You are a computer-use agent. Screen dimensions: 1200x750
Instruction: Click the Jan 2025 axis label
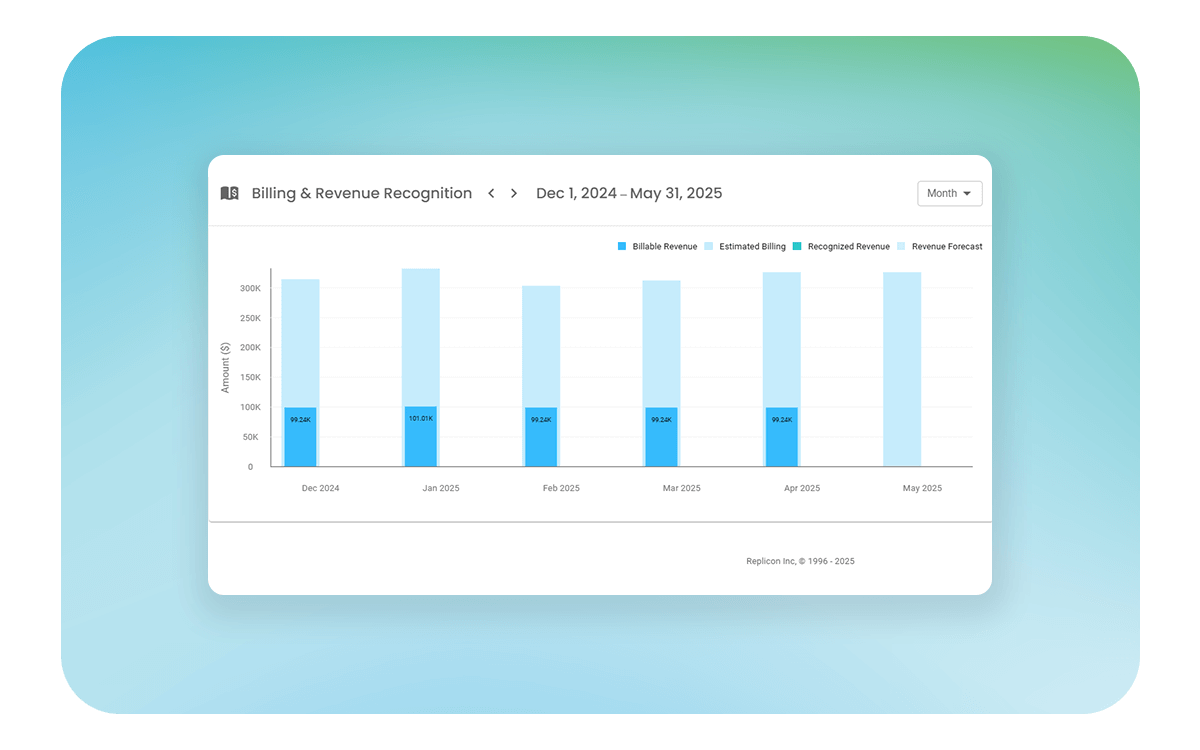[x=441, y=488]
